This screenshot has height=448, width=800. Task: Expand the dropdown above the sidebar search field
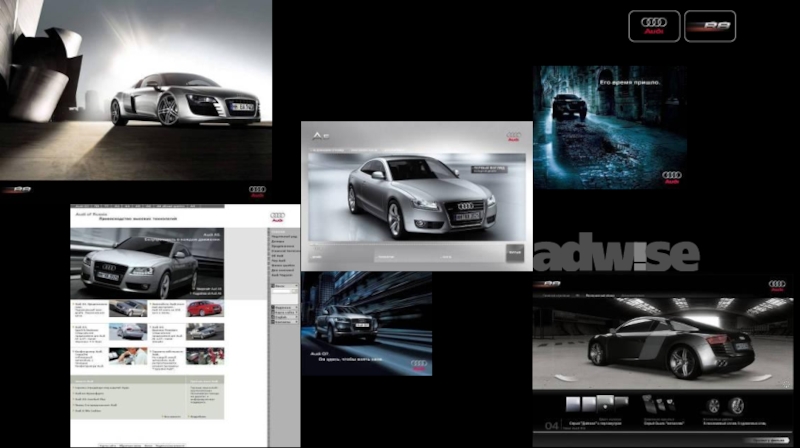284,286
